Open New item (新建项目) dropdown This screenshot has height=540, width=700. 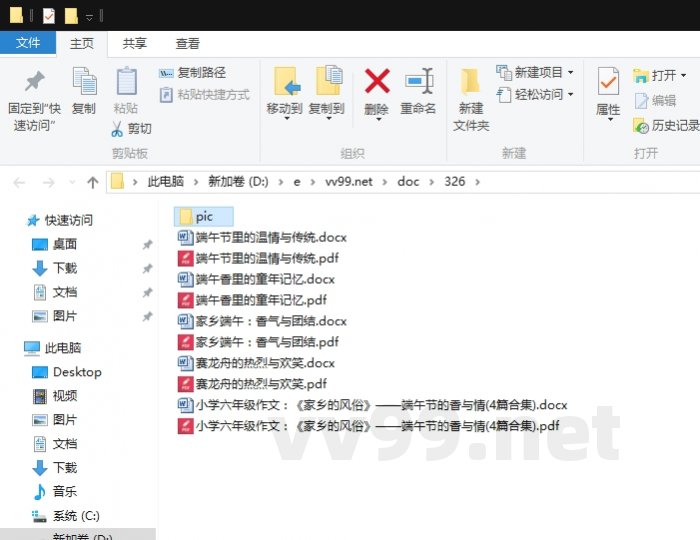535,72
